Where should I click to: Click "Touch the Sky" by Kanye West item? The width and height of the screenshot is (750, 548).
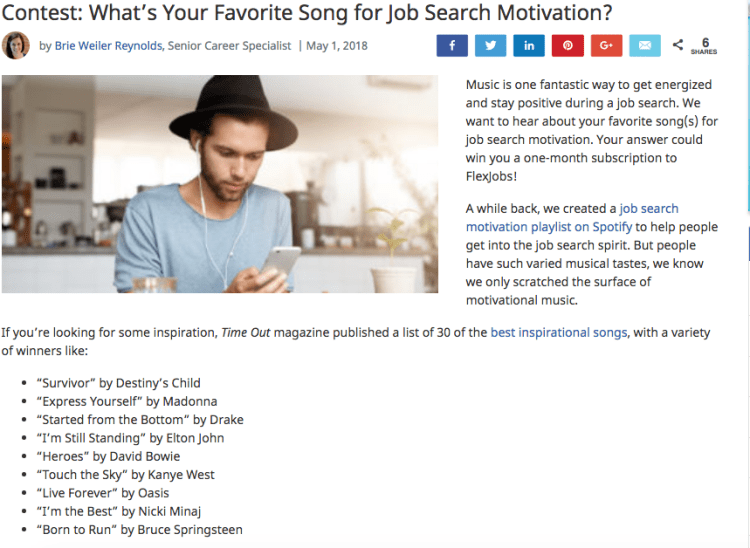coord(125,474)
